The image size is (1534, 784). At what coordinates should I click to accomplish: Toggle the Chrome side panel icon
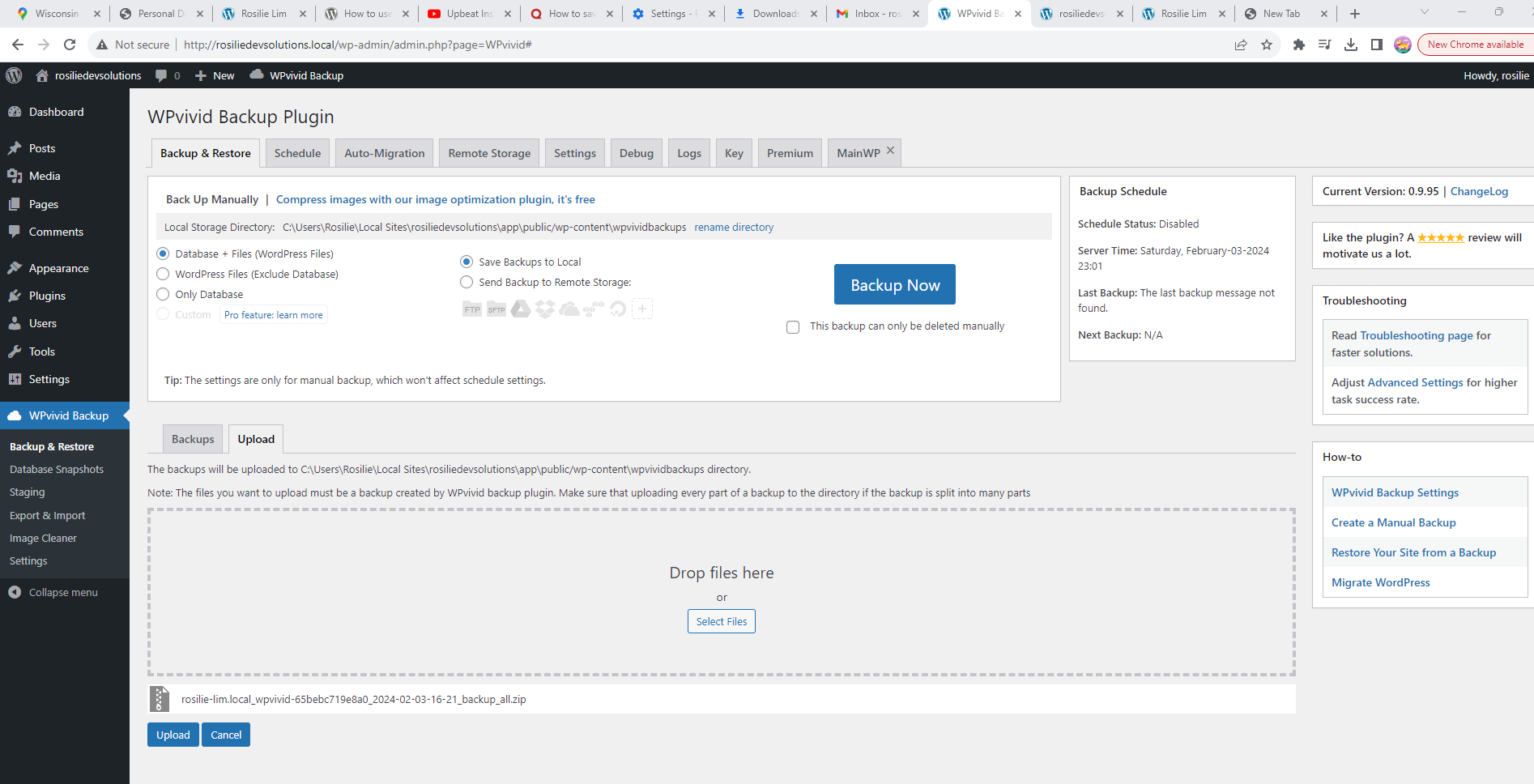(x=1377, y=45)
